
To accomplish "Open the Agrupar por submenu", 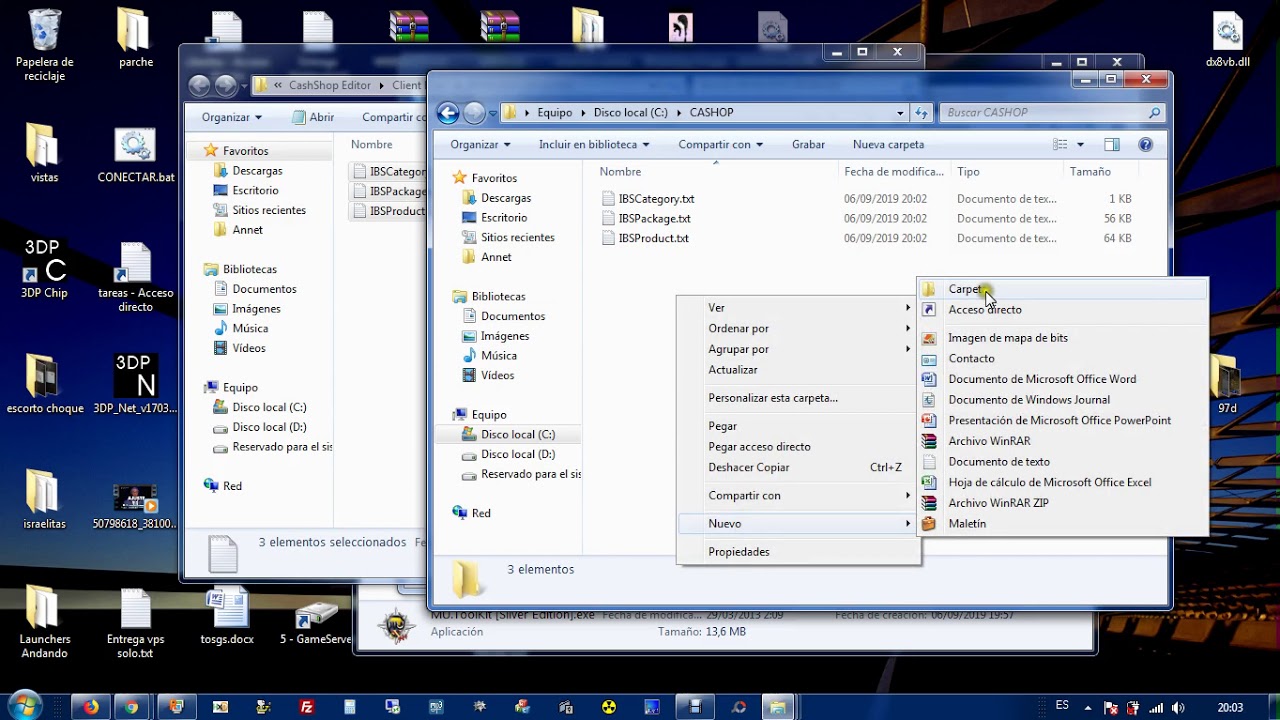I will coord(799,349).
